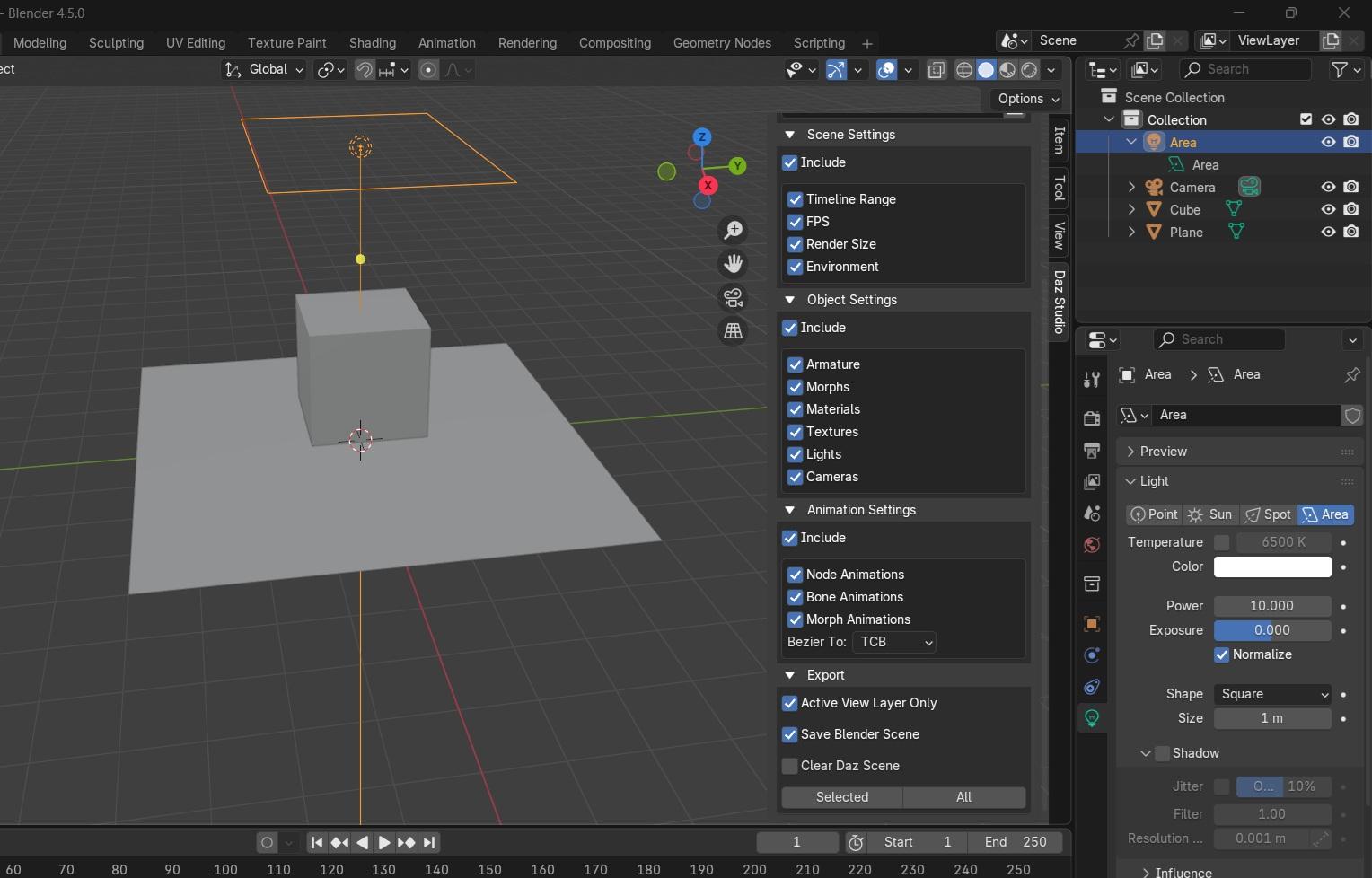Open the Daz Studio sidebar tab
Image resolution: width=1372 pixels, height=878 pixels.
coord(1060,302)
